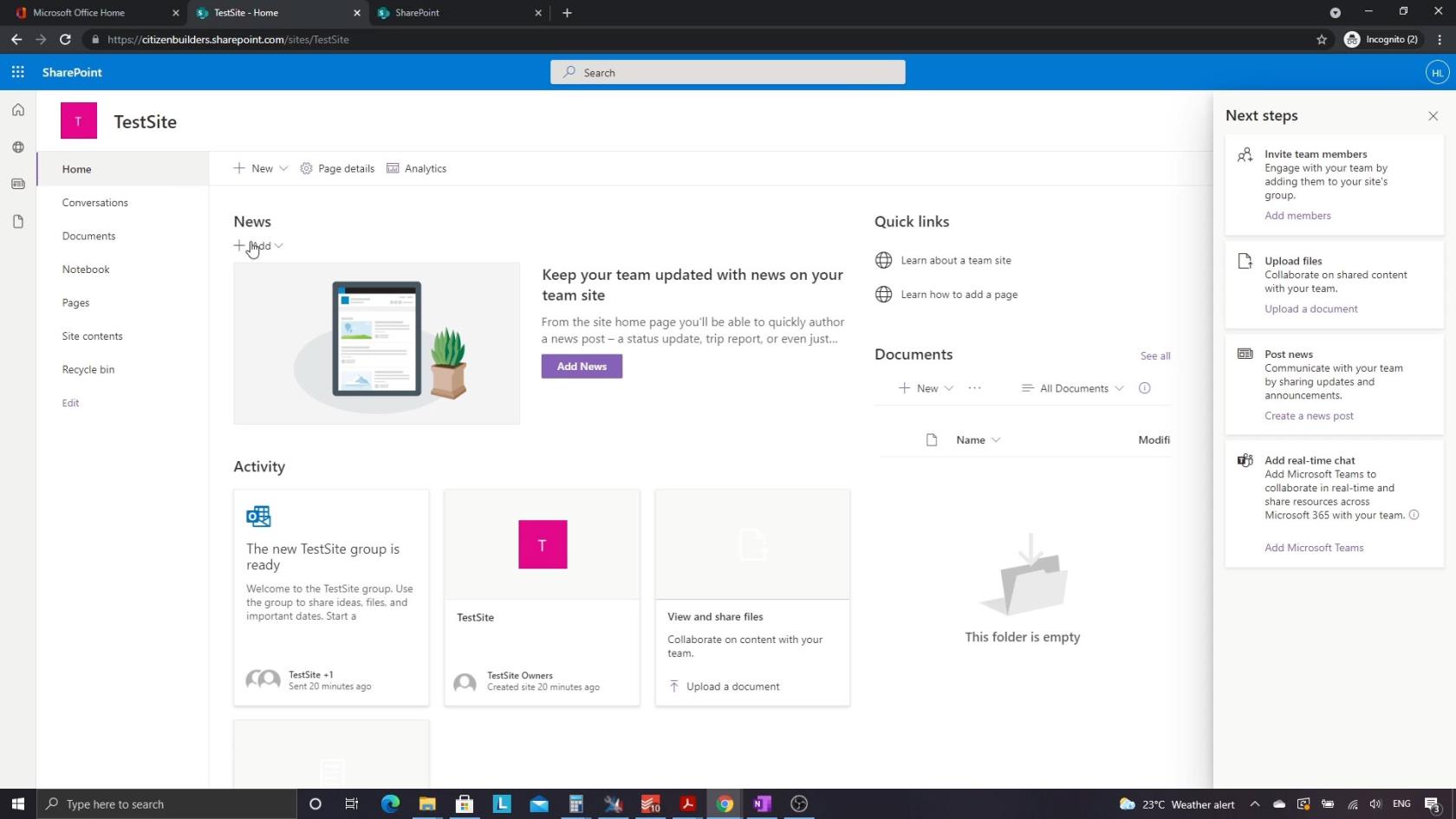Open My sites globe icon in app bar
This screenshot has height=819, width=1456.
(17, 147)
